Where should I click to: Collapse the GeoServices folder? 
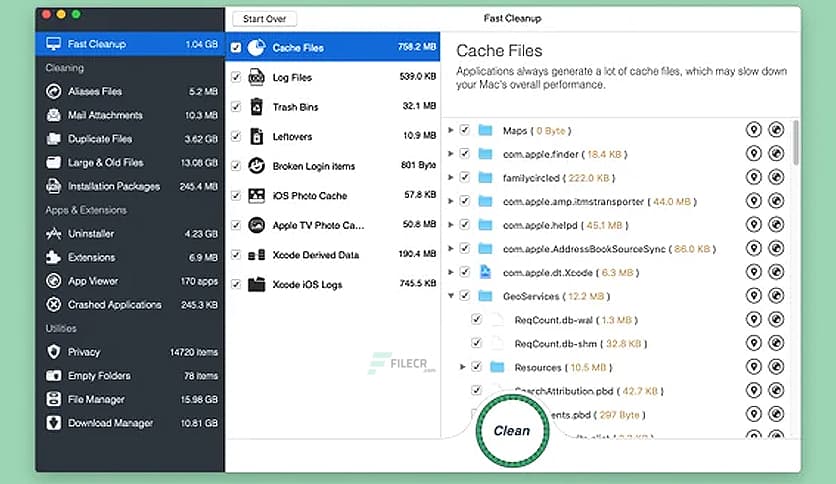point(451,295)
